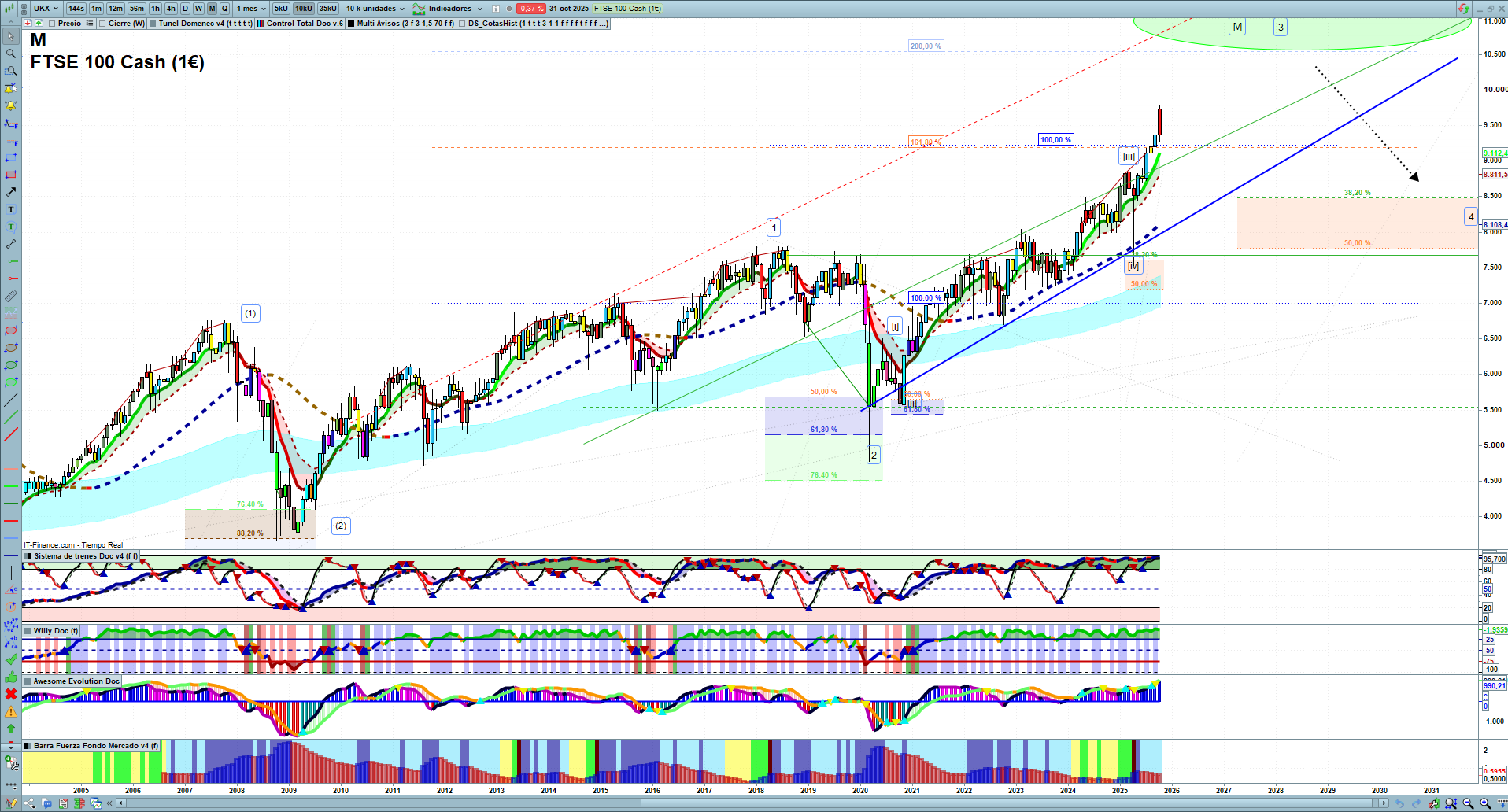
Task: Select the 35kU size button
Action: click(x=328, y=9)
